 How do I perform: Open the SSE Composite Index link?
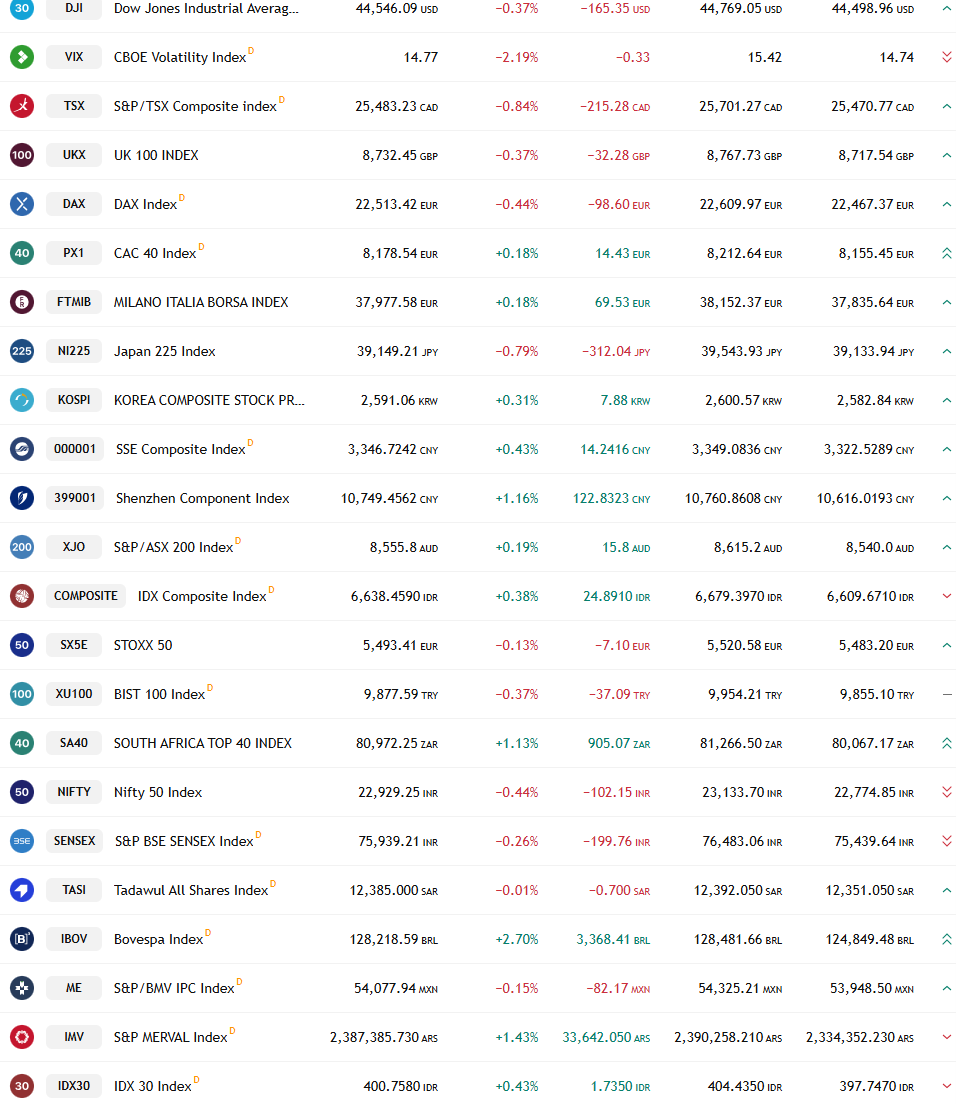click(180, 449)
